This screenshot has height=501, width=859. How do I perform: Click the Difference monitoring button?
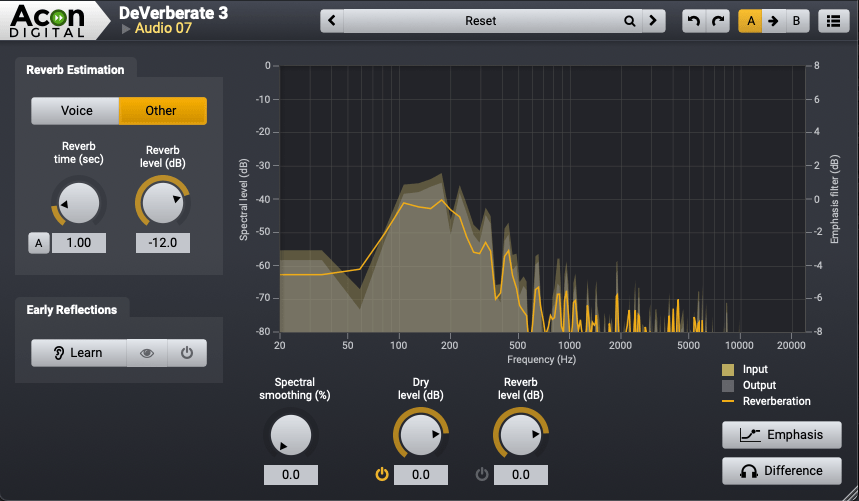[781, 471]
